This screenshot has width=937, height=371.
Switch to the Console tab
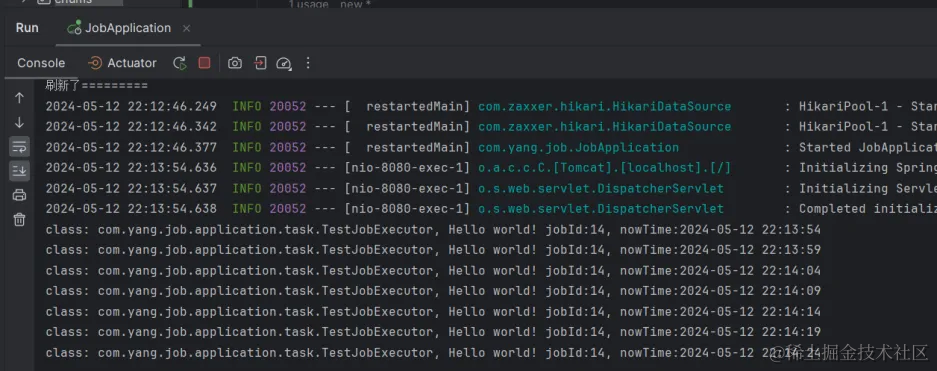tap(41, 63)
